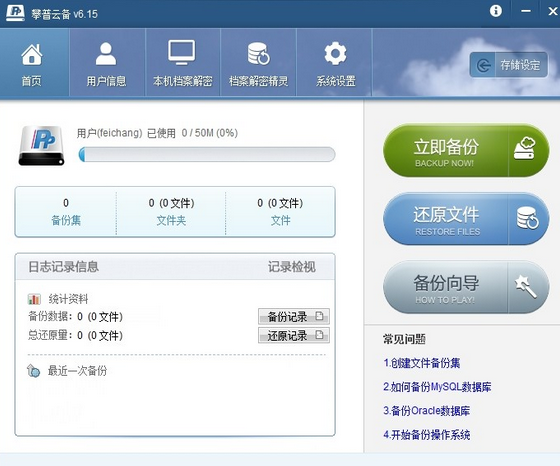Click the back arrow icon beside 存储设定
This screenshot has height=466, width=560.
click(484, 65)
